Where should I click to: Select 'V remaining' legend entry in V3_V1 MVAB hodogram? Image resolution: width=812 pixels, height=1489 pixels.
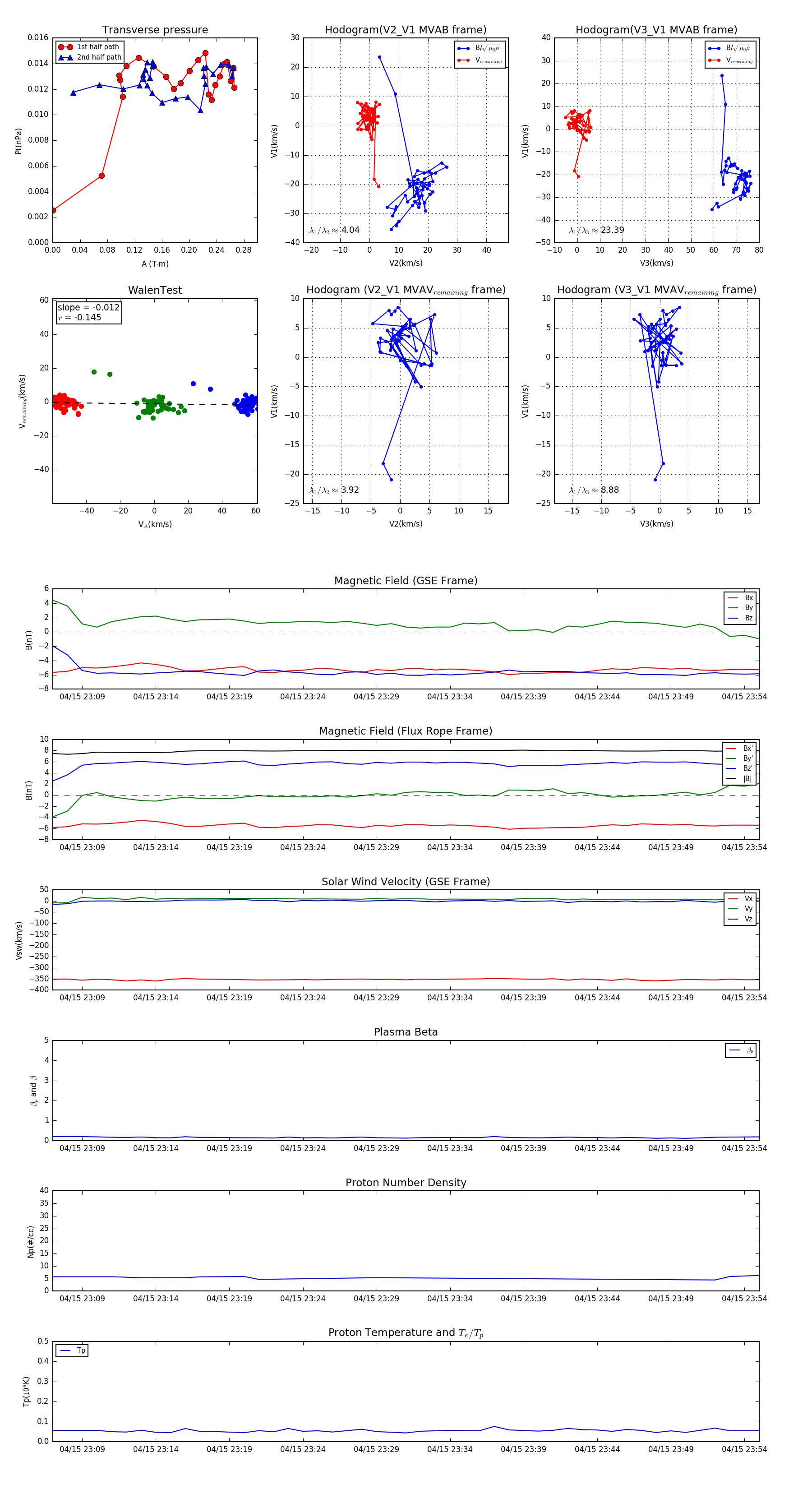tap(730, 60)
